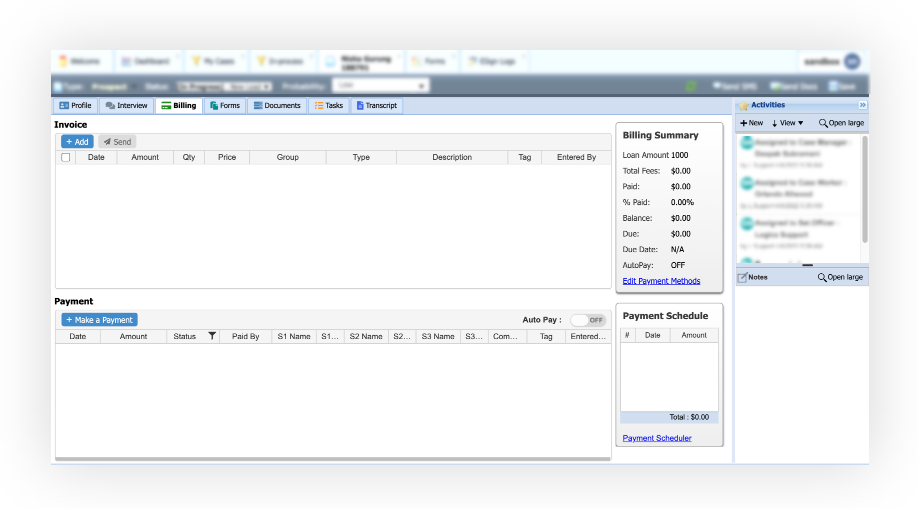Click Open large for Activities
Viewport: 918px width, 508px height.
(x=841, y=123)
